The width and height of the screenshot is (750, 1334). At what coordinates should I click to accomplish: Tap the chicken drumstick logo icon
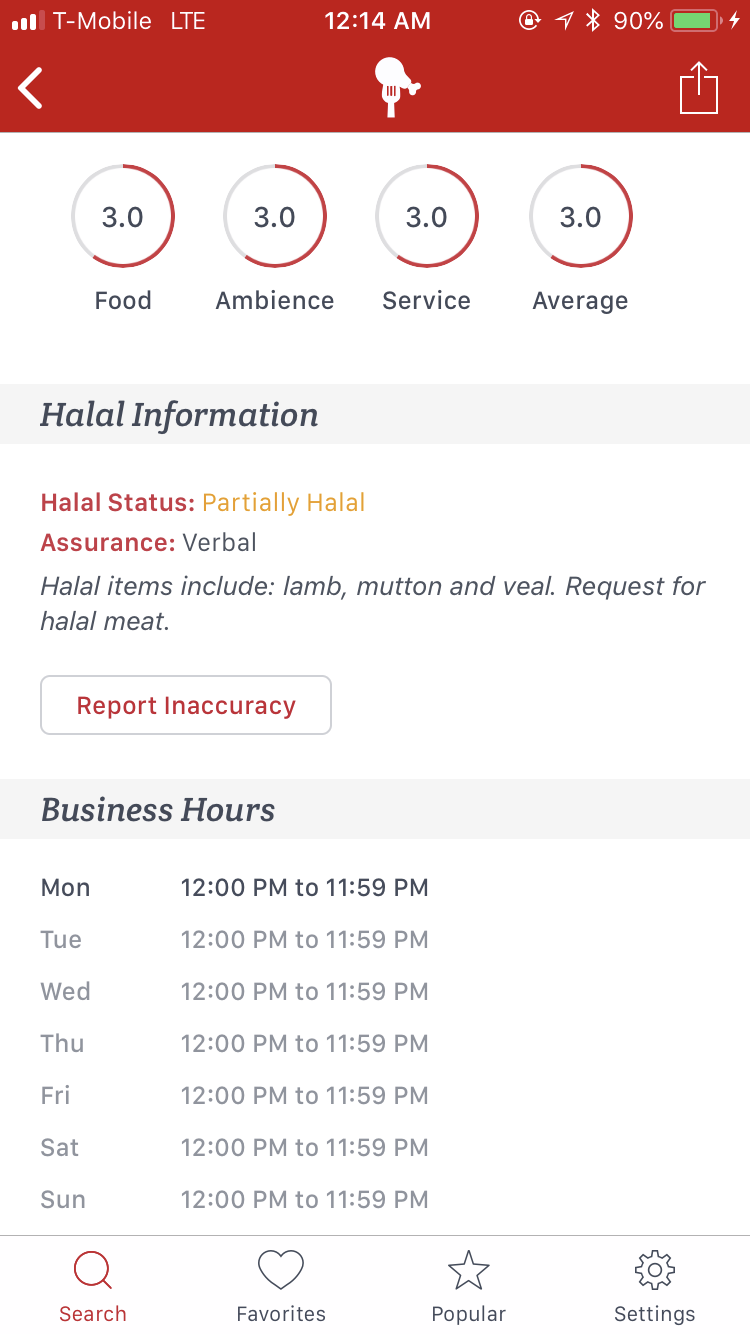point(395,88)
